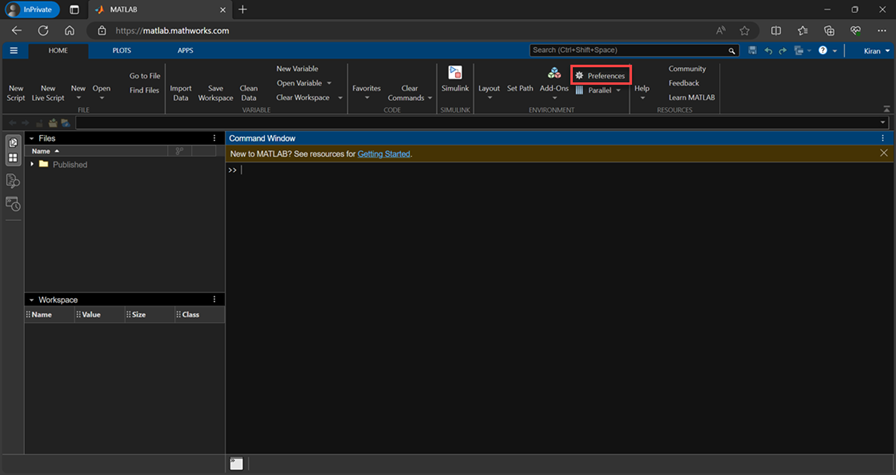This screenshot has height=475, width=896.
Task: Click browser refresh button
Action: pos(43,30)
